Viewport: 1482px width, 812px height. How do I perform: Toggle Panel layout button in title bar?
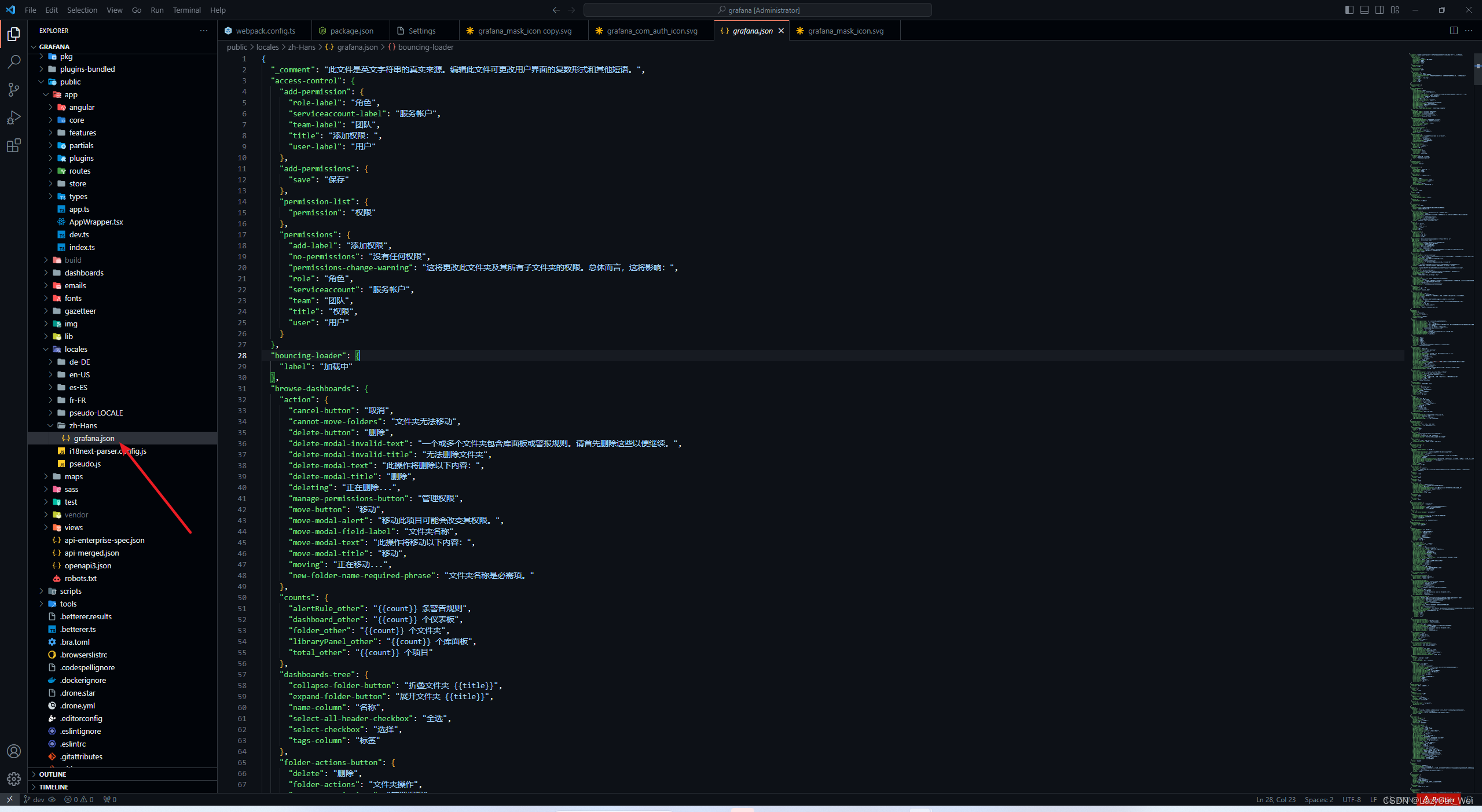(1364, 10)
